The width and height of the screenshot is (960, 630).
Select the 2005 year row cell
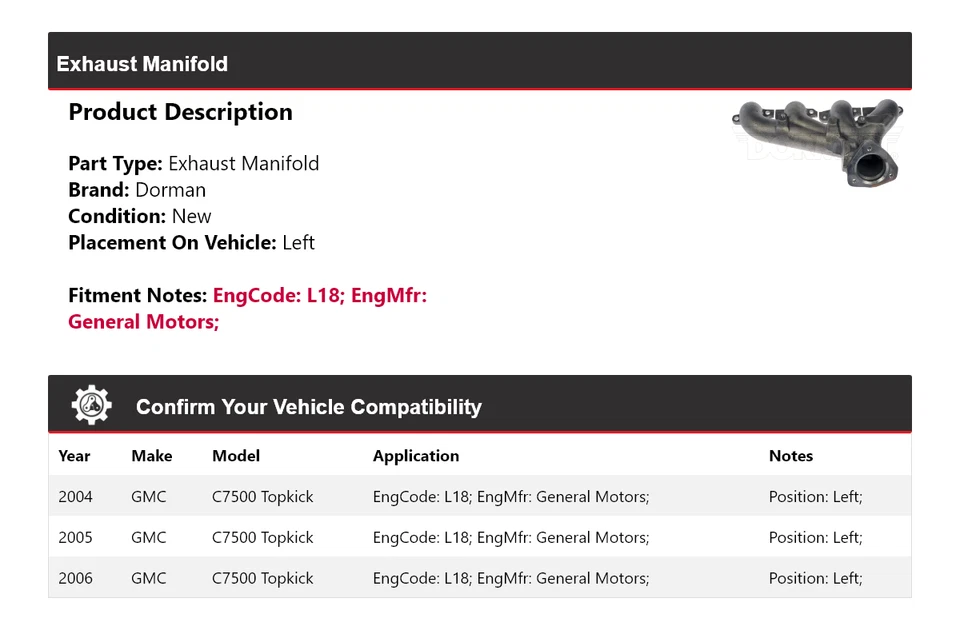coord(75,537)
